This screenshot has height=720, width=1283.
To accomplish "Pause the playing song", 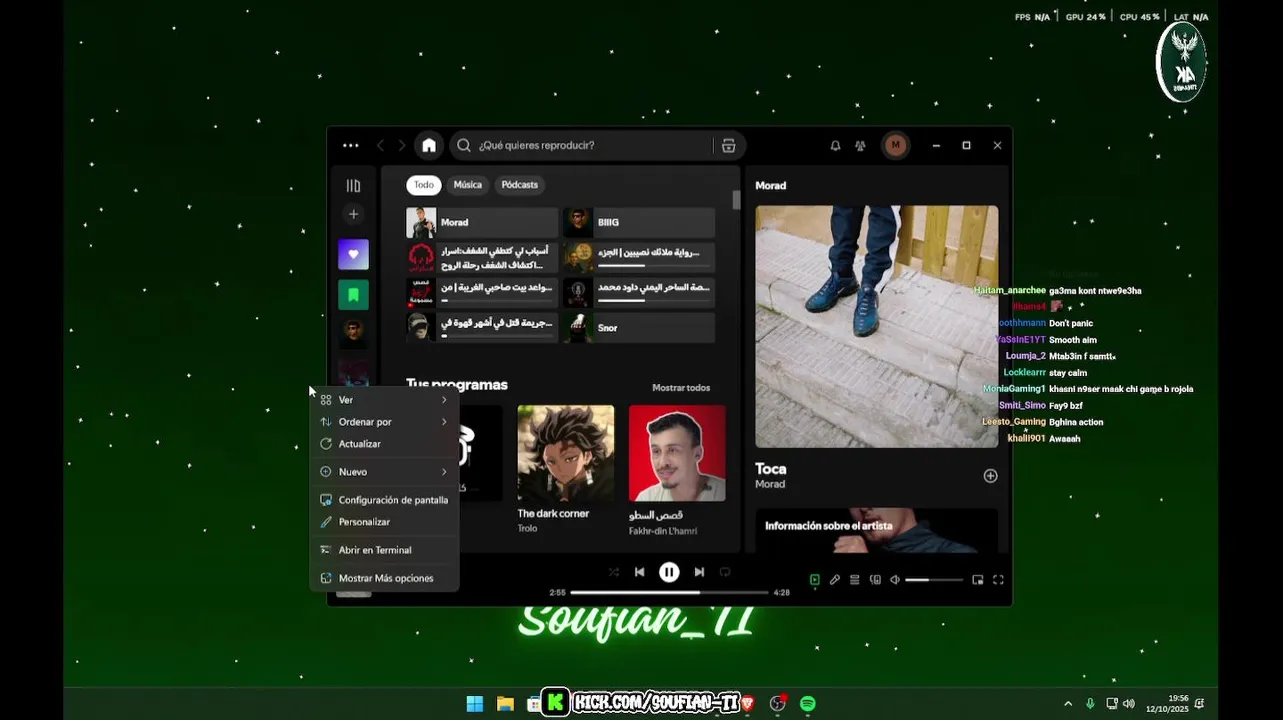I will (x=669, y=572).
